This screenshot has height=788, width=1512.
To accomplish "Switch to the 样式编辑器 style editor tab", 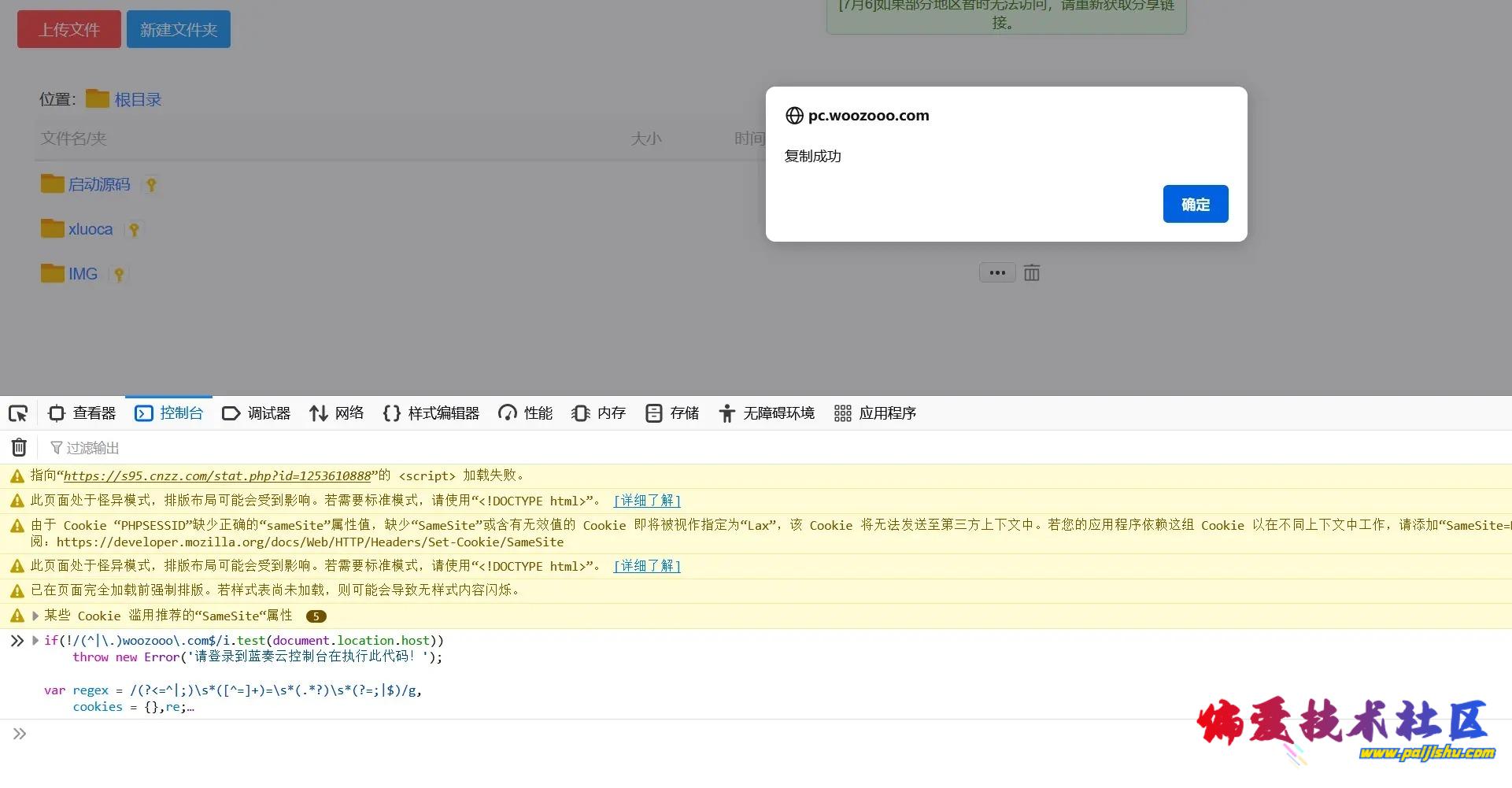I will click(431, 413).
